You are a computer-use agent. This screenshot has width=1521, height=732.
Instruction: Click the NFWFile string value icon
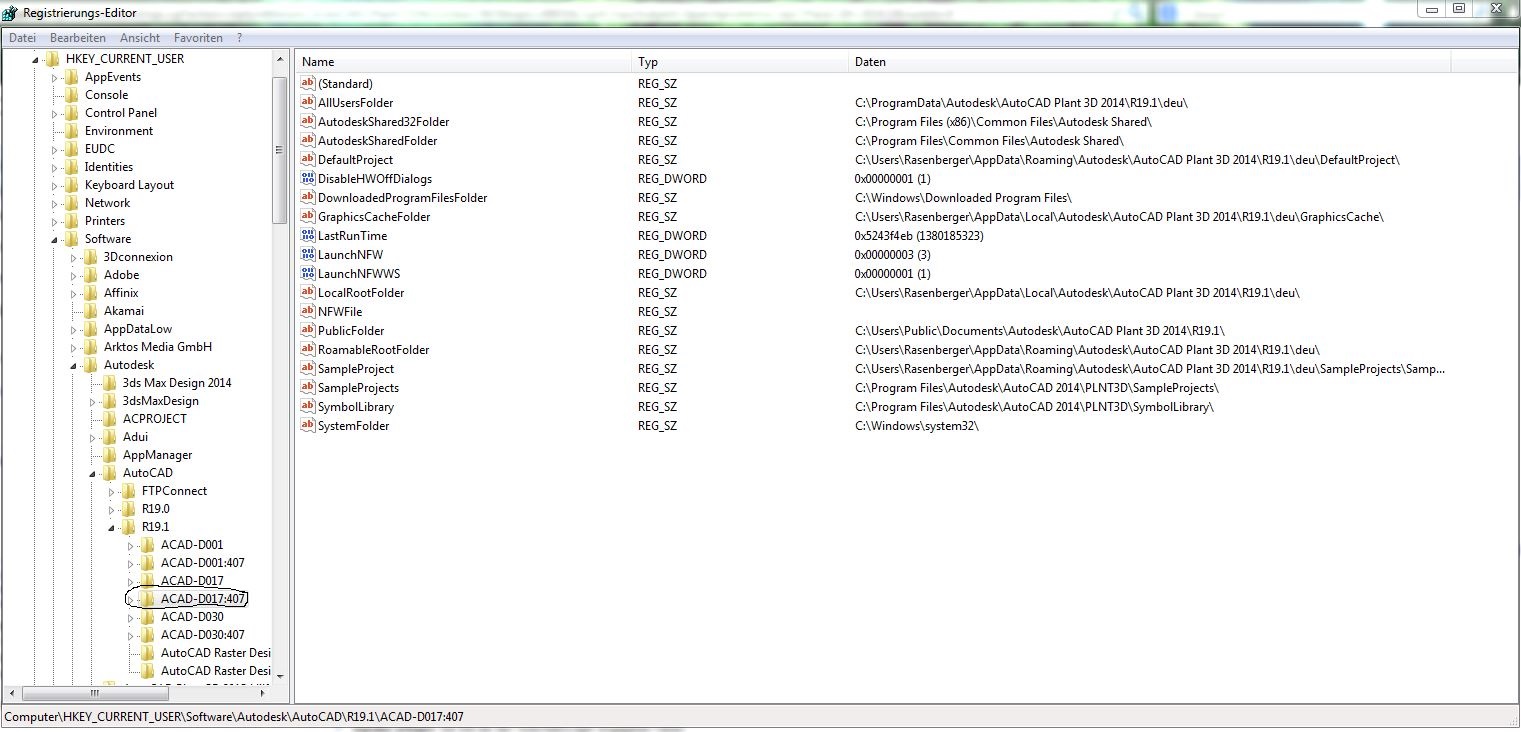[x=308, y=312]
